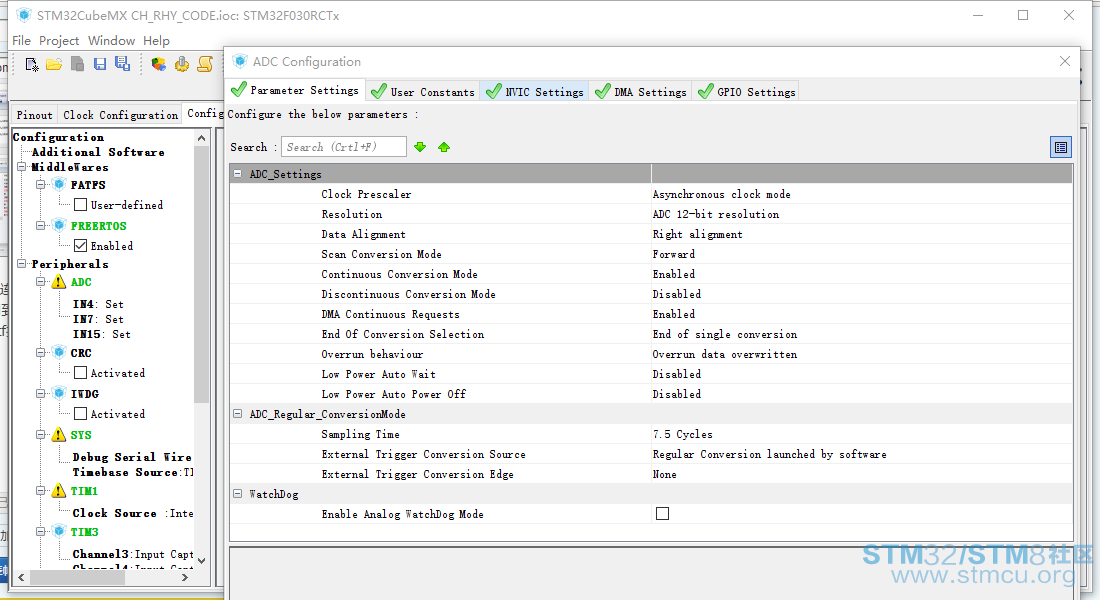Click the configuration tree vertical scrollbar thumb
This screenshot has width=1100, height=600.
pos(201,274)
